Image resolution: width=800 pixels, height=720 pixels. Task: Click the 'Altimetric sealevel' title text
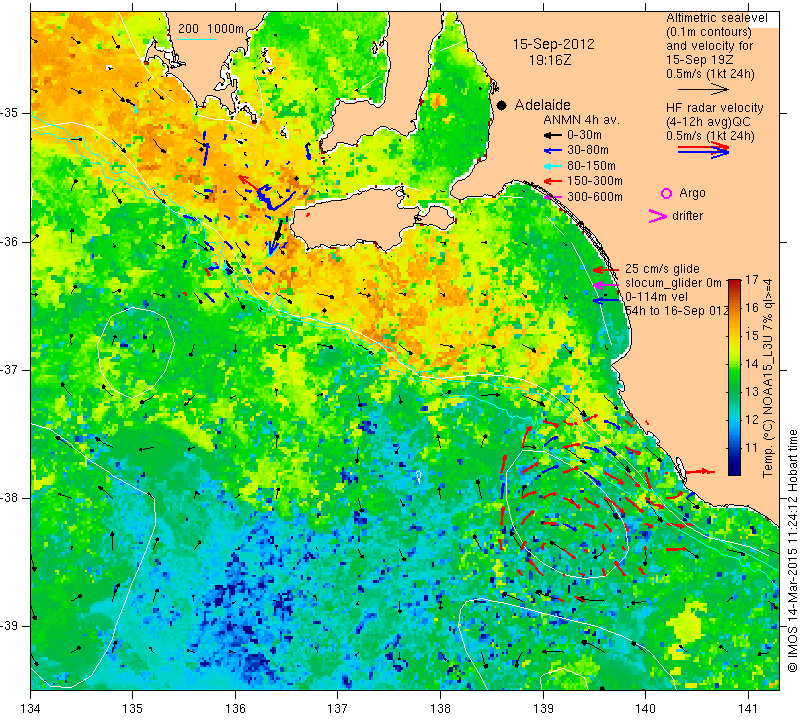[717, 18]
